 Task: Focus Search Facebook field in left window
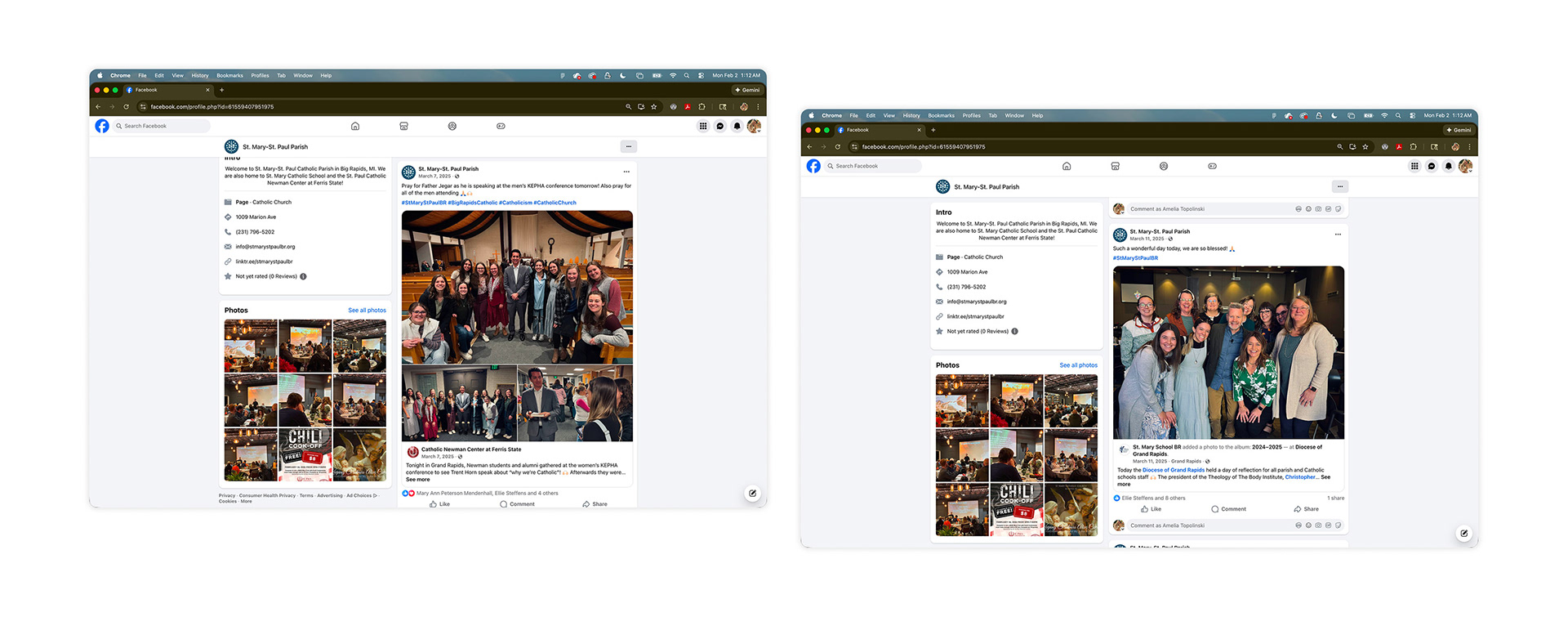[x=162, y=126]
